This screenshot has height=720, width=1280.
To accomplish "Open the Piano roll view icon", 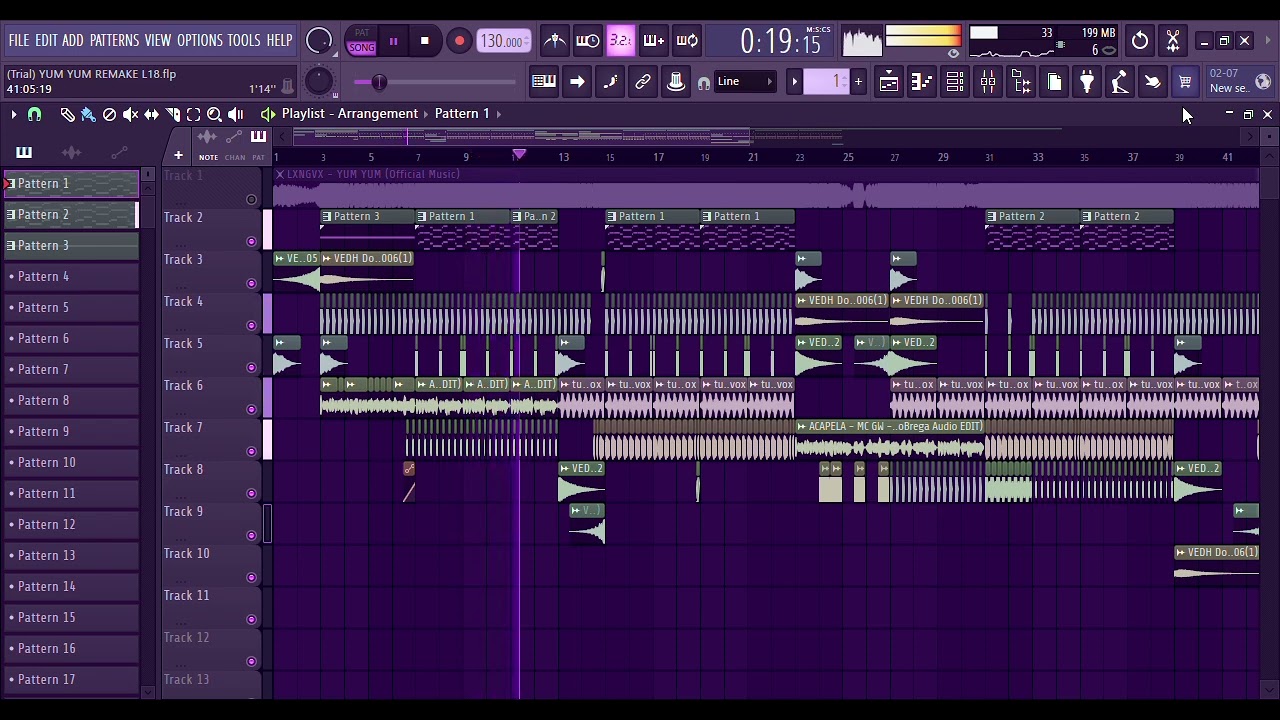I will pos(922,82).
